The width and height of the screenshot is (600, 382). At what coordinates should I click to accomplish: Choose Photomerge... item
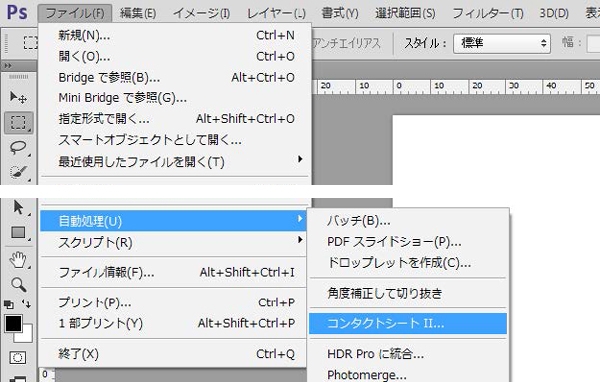[x=408, y=374]
